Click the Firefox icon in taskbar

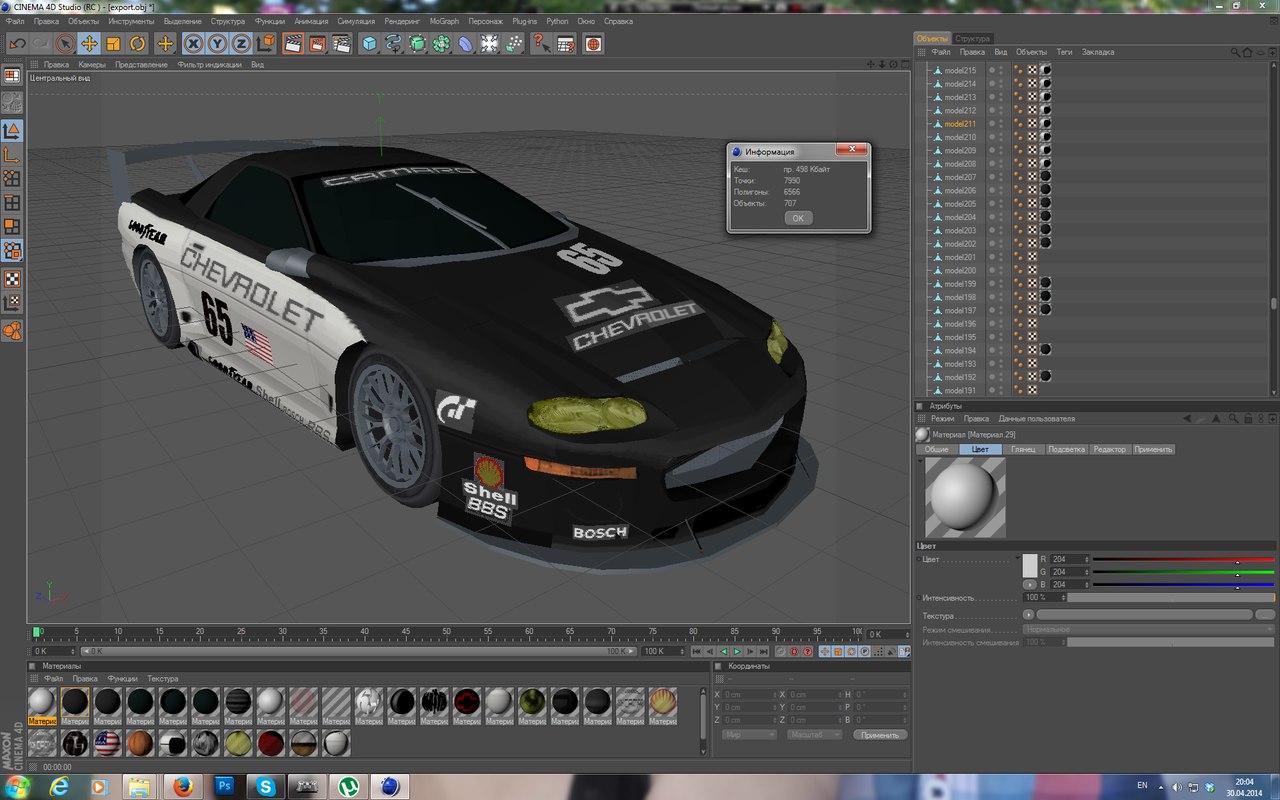click(183, 786)
